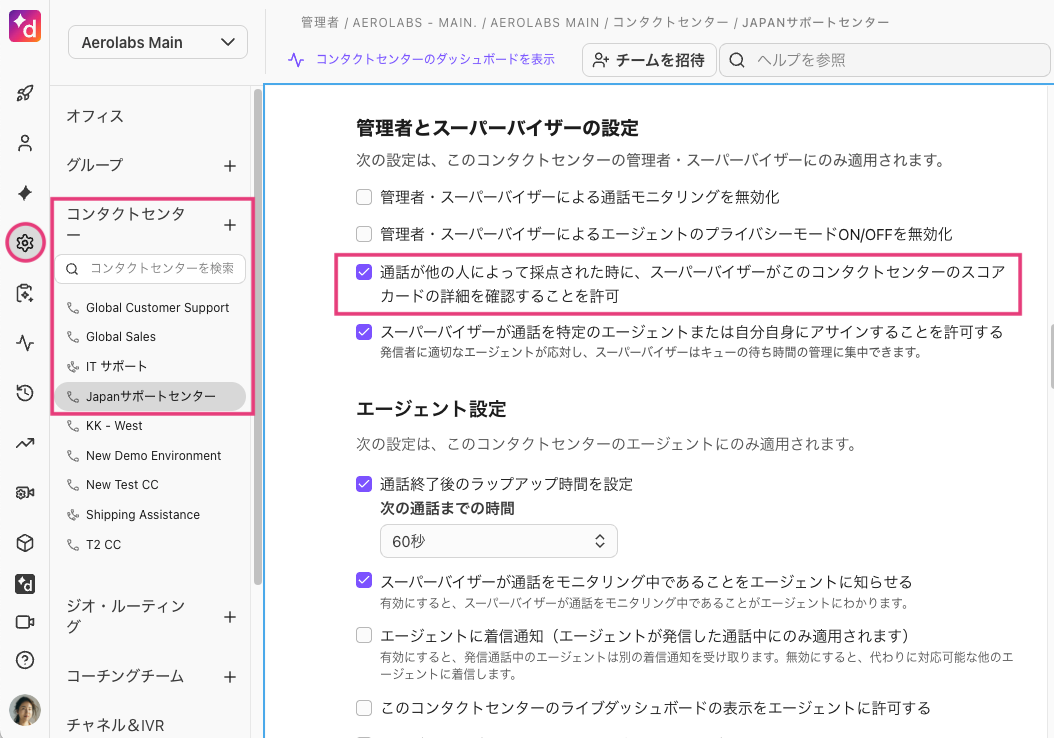1054x738 pixels.
Task: Toggle ライブダッシュボードの表示を許可 checkbox
Action: click(364, 708)
